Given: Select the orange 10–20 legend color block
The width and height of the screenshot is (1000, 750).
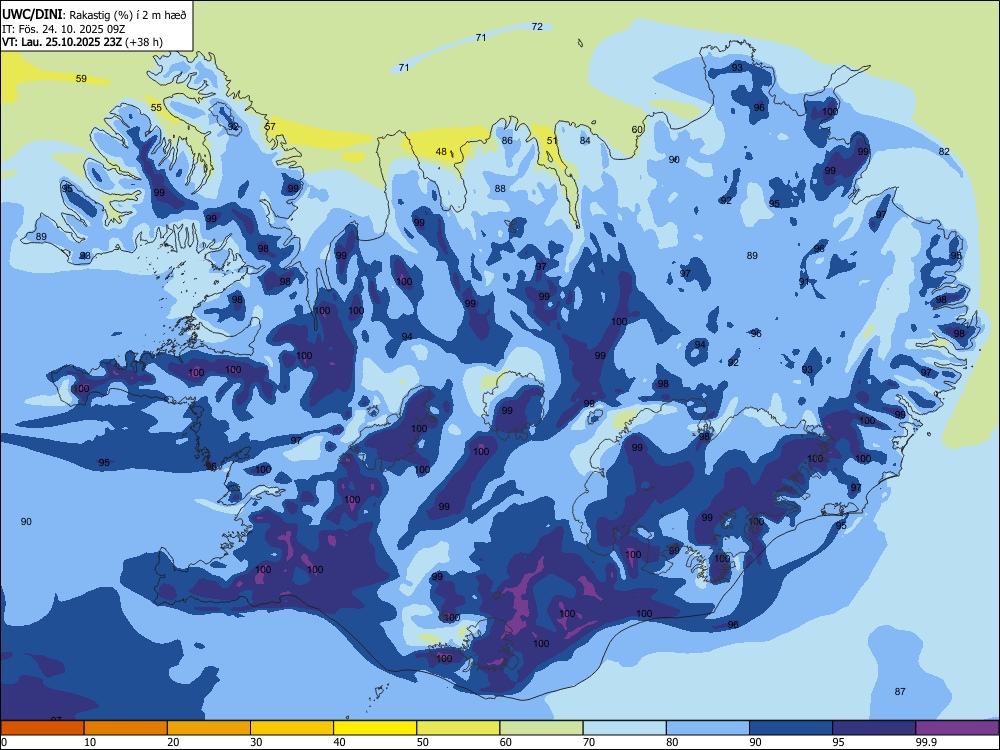Looking at the screenshot, I should click(126, 728).
